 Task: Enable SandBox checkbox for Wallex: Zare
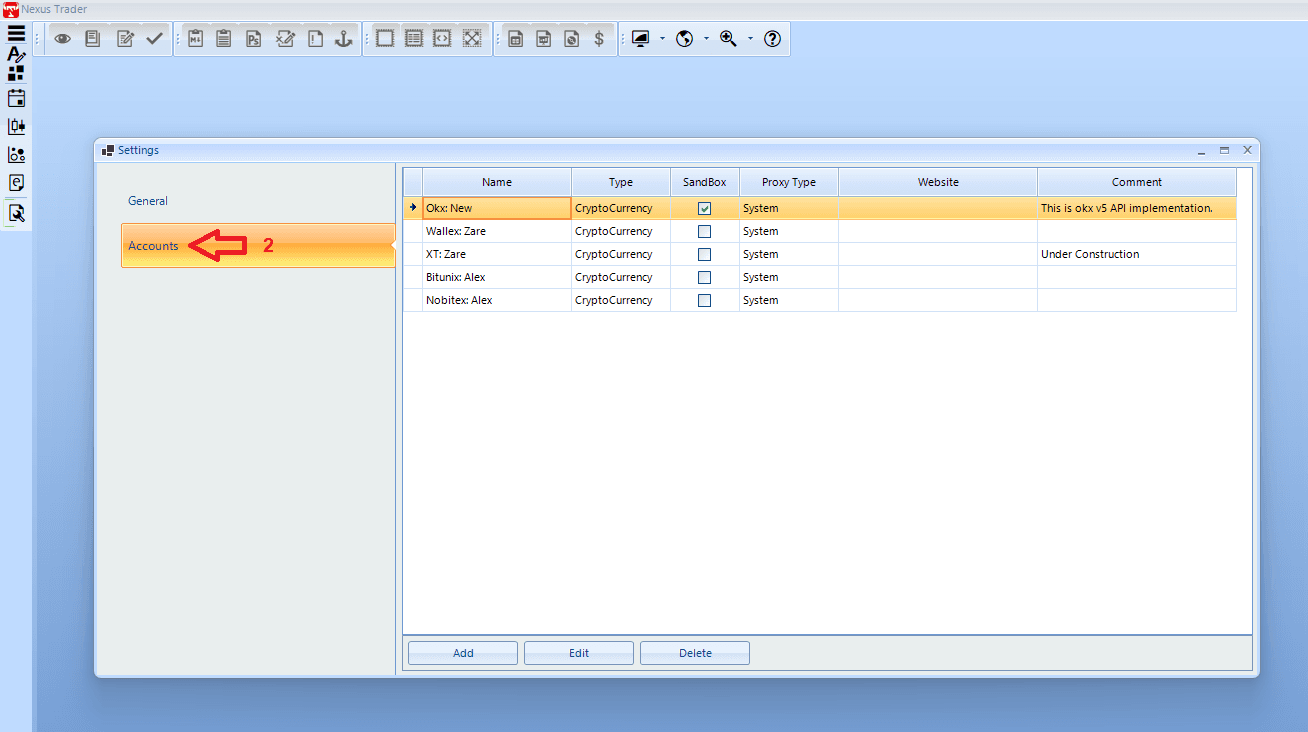click(x=704, y=231)
